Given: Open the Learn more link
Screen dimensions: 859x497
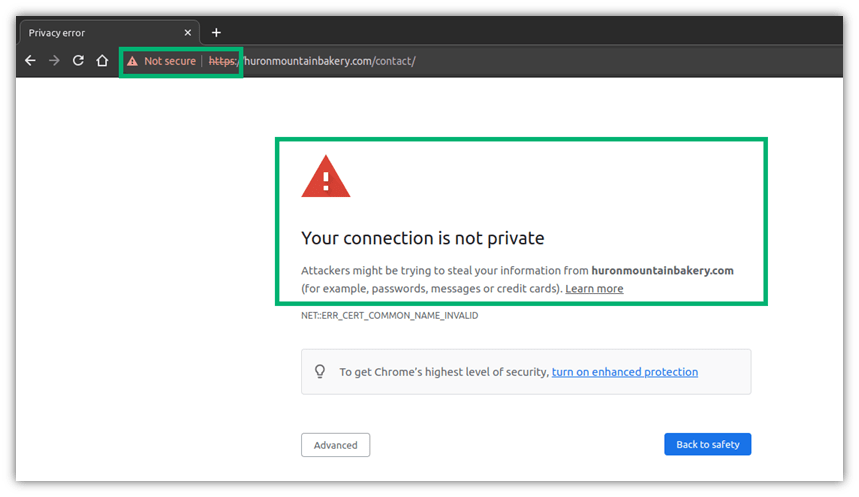Looking at the screenshot, I should click(594, 289).
